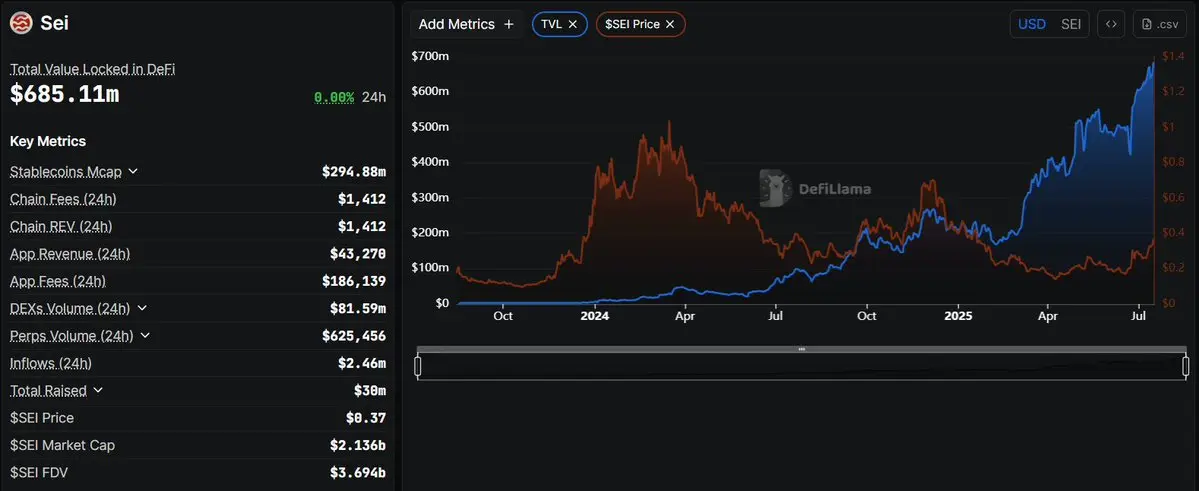This screenshot has height=491, width=1199.
Task: Expand the DEXs Volume (24h) chevron
Action: (x=141, y=308)
